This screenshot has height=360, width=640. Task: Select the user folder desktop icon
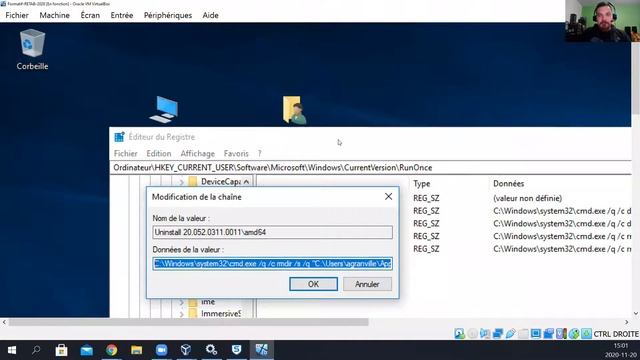point(294,110)
